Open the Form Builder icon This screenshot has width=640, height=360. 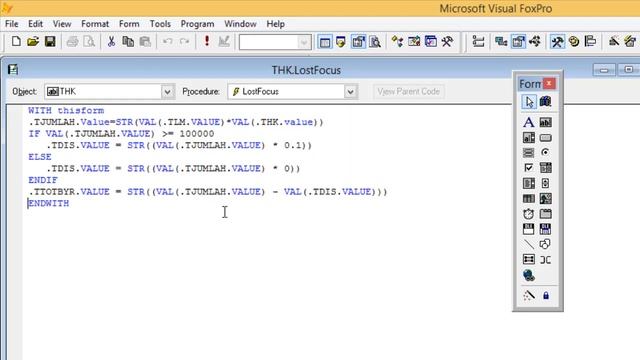(613, 41)
